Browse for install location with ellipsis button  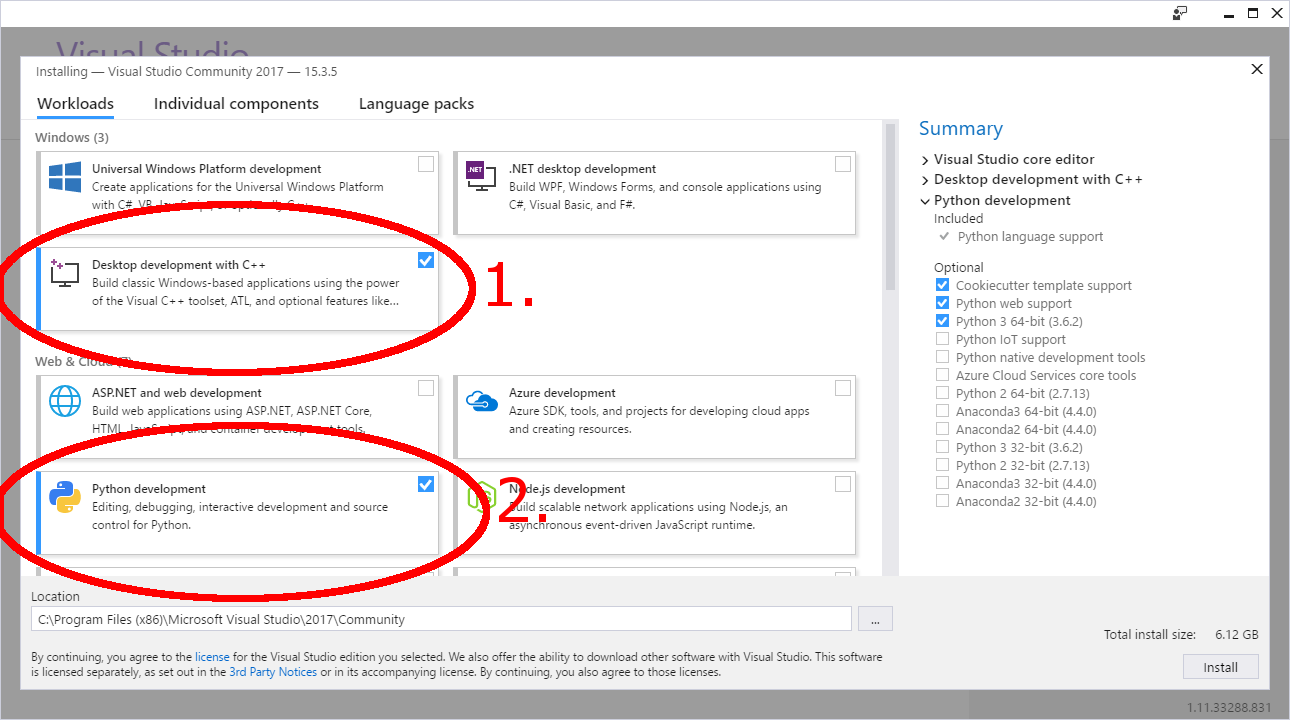(875, 619)
